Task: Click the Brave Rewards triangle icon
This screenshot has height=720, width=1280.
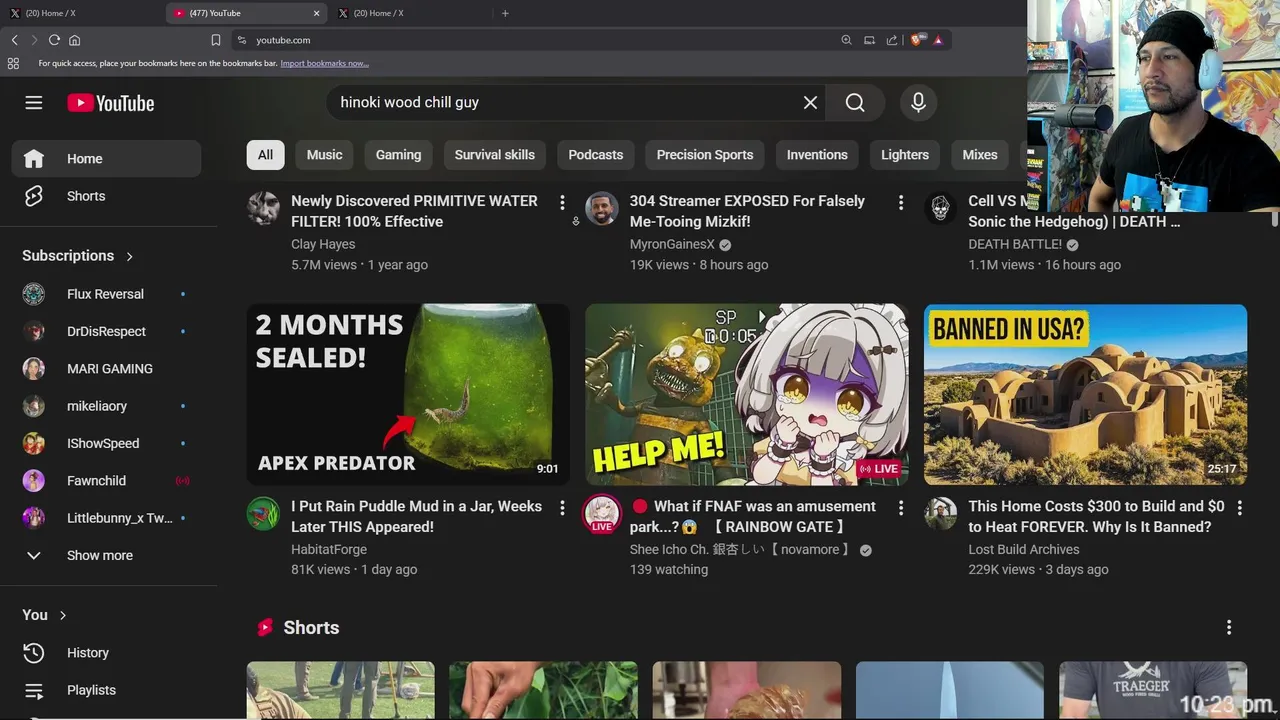Action: 938,40
